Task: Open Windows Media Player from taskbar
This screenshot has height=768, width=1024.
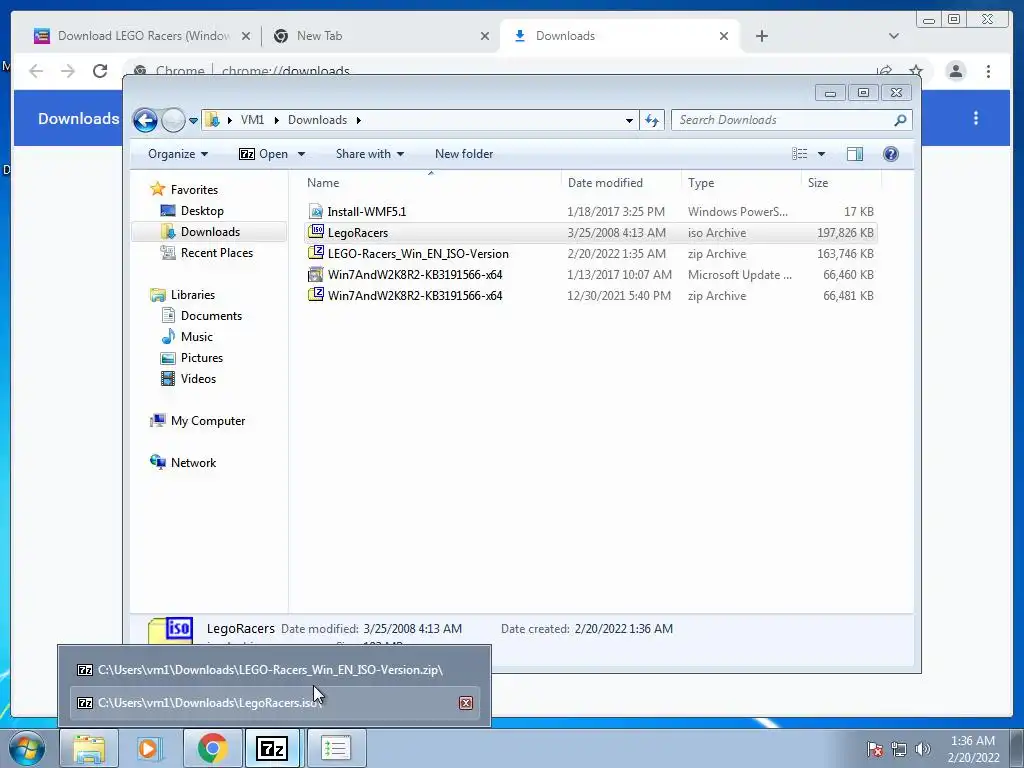Action: click(x=150, y=748)
